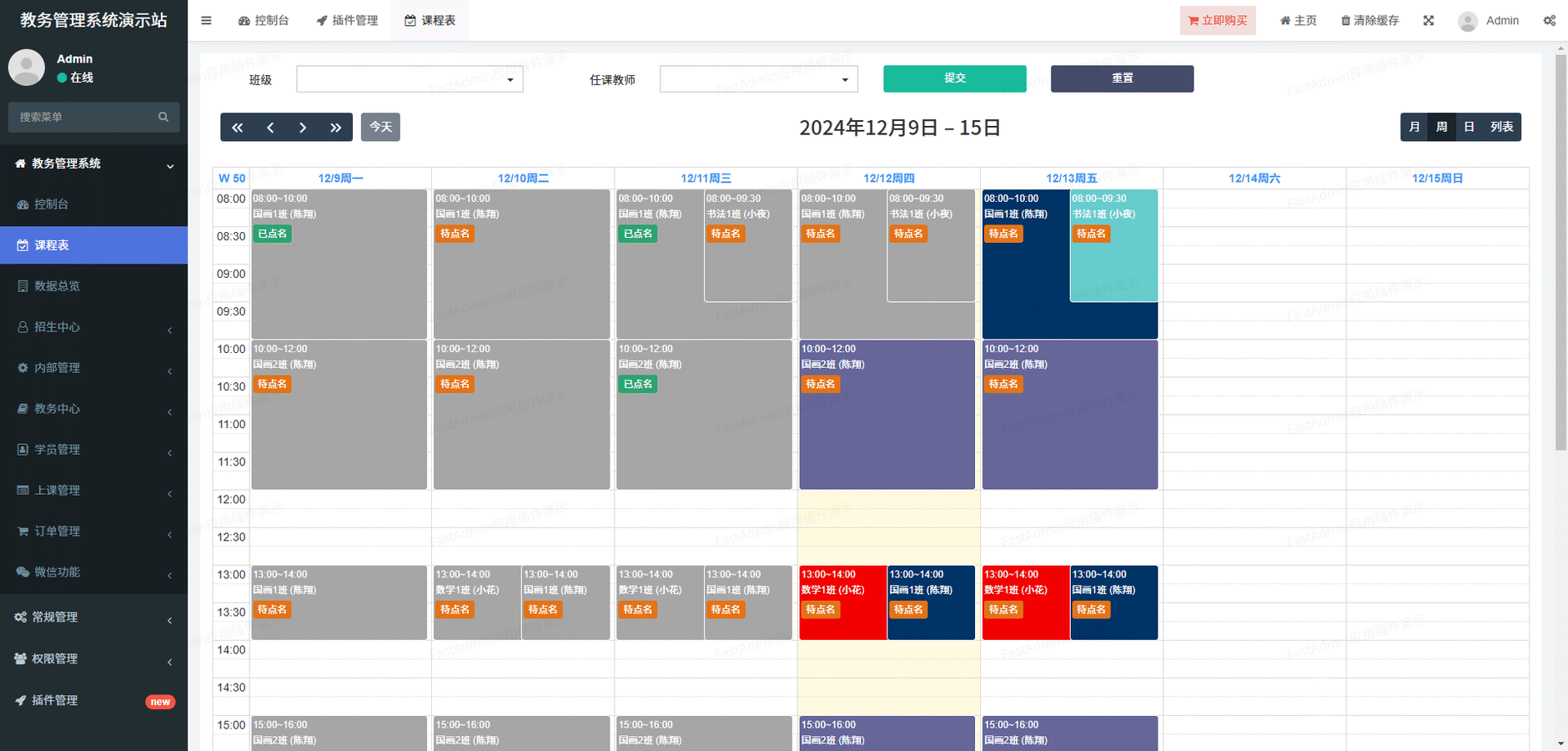Go to next week arrow
Image resolution: width=1568 pixels, height=751 pixels.
[x=303, y=128]
